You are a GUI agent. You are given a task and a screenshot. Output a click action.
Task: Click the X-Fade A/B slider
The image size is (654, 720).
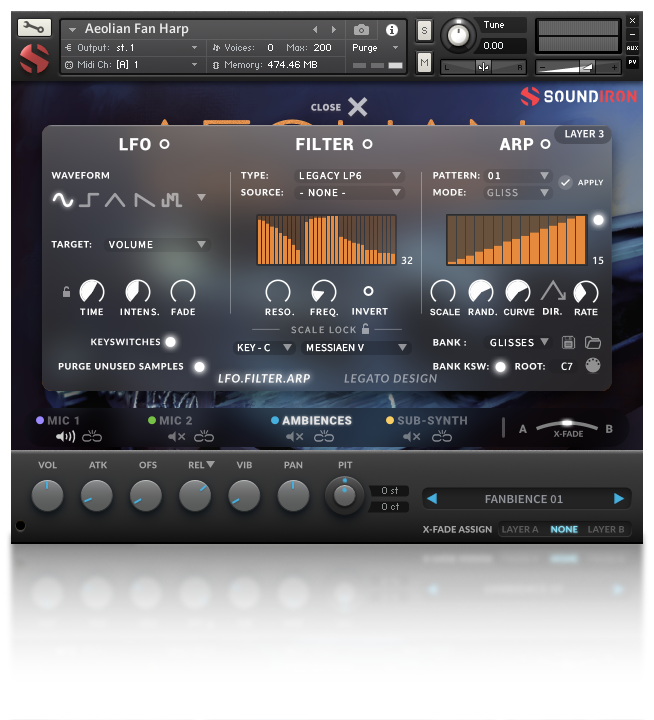click(567, 425)
